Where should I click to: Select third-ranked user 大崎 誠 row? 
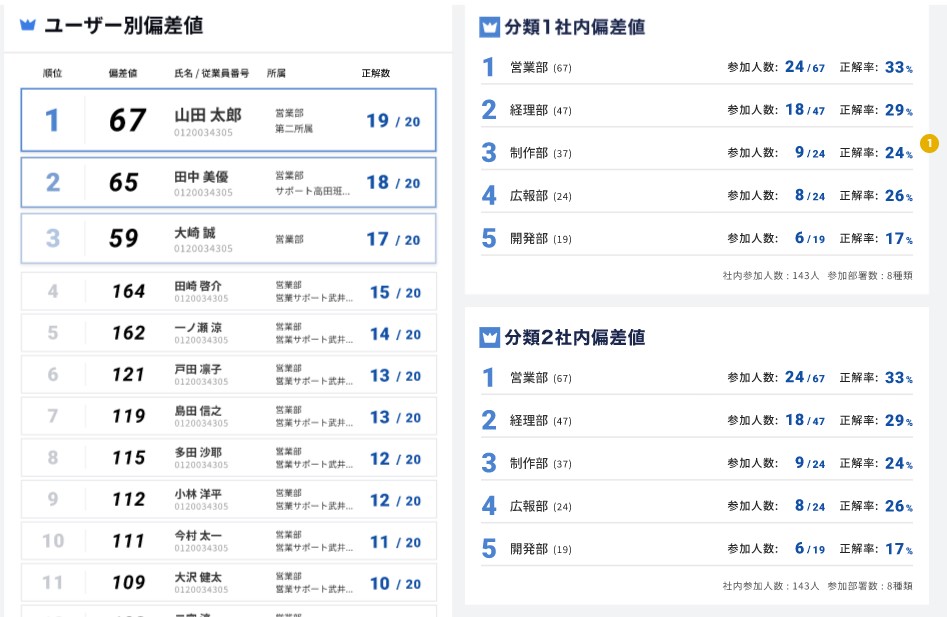228,239
